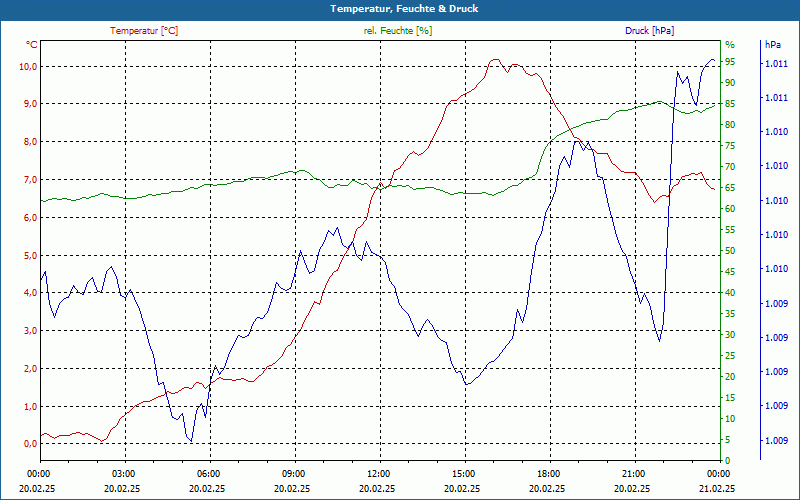
Task: Click the '30' humidity axis value
Action: (730, 335)
